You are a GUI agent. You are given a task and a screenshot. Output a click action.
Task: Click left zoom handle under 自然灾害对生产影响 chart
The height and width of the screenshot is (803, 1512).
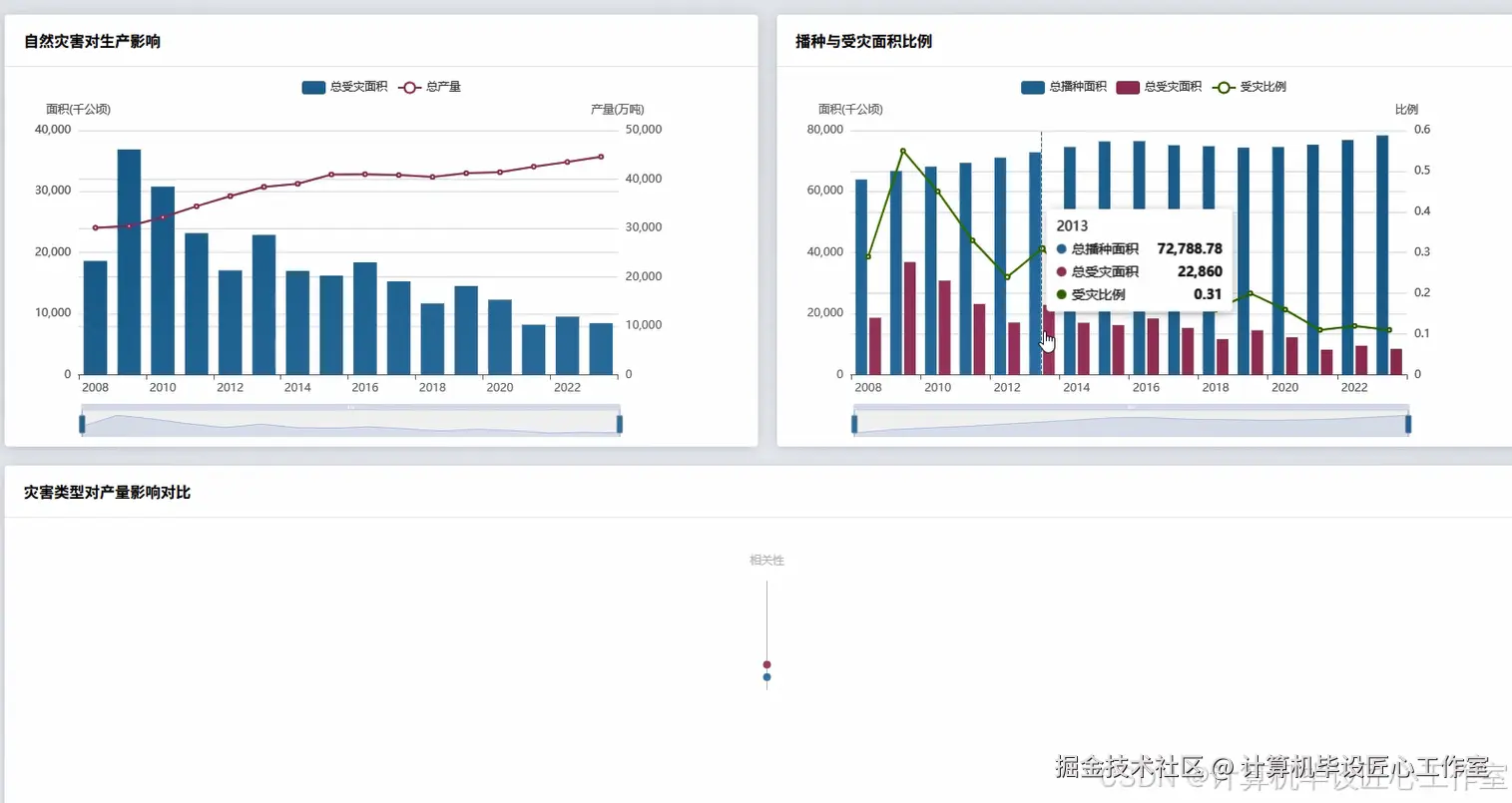[82, 424]
